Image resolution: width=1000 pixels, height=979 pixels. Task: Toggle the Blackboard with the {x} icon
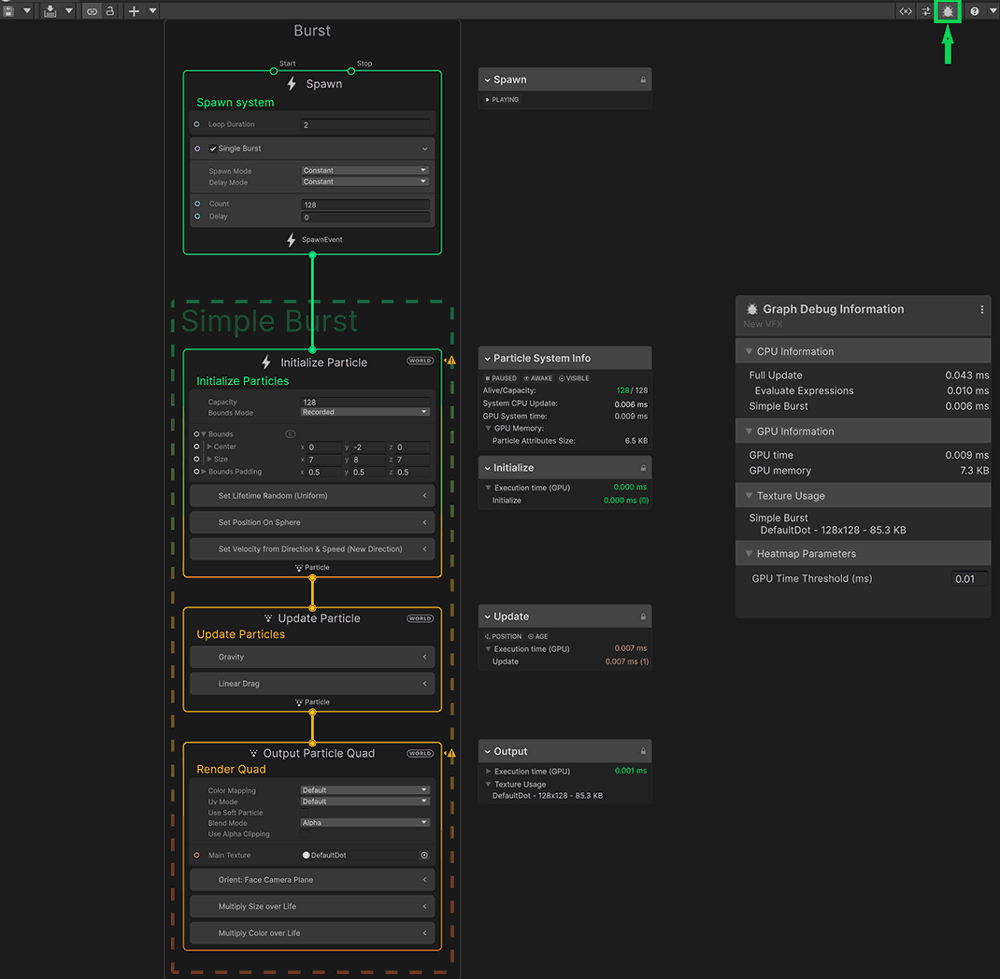pos(905,11)
